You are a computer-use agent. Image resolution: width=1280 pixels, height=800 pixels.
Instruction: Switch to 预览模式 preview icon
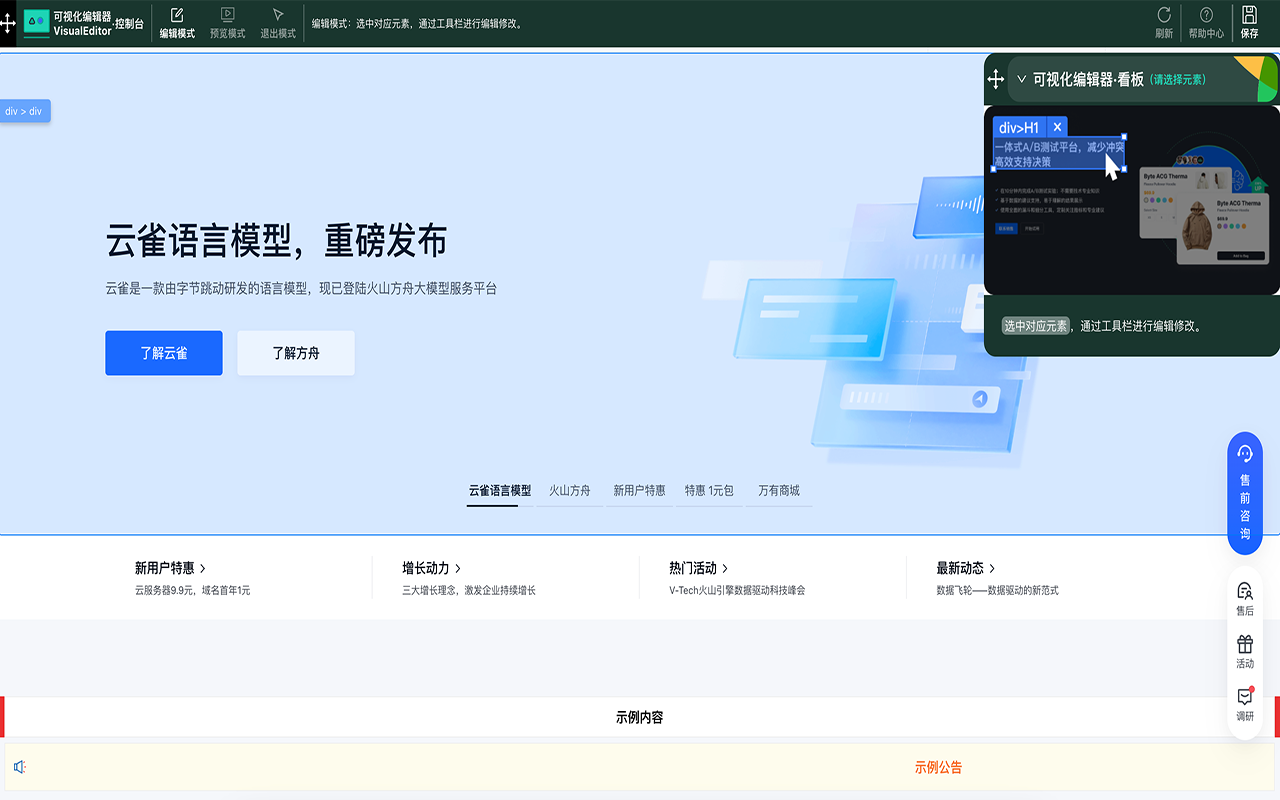[x=227, y=15]
